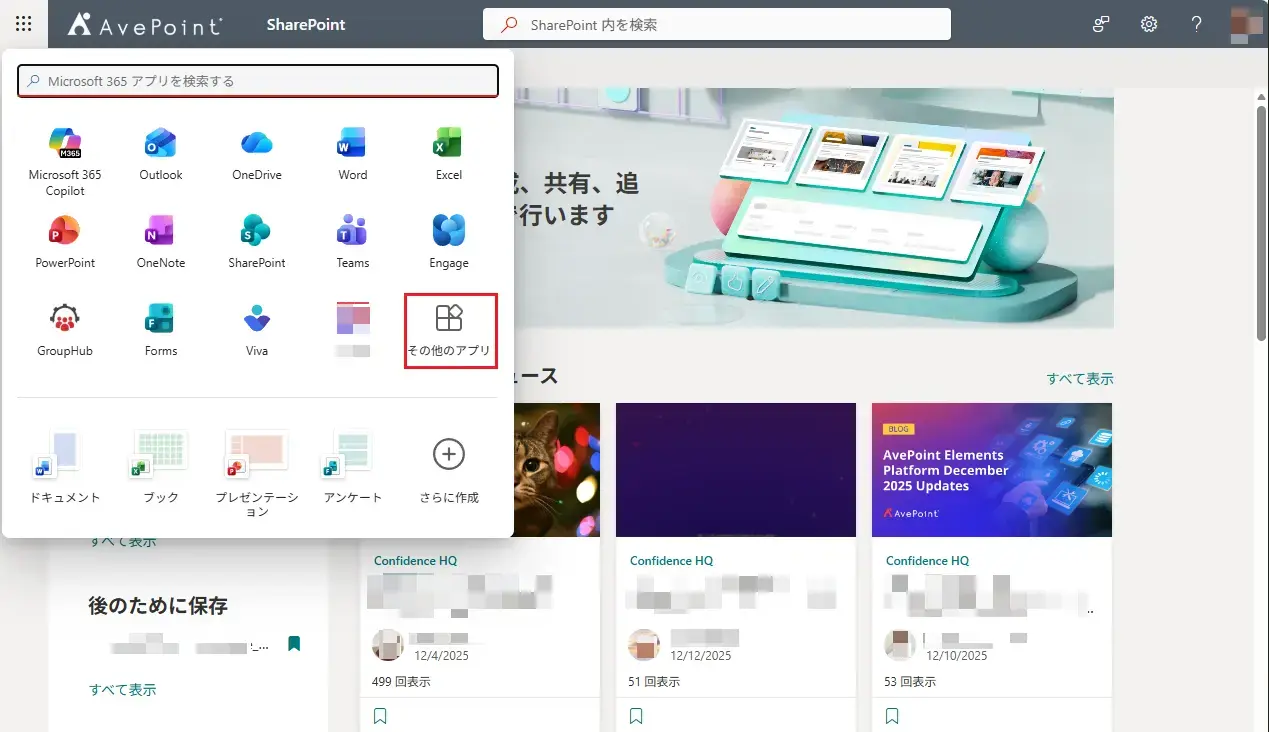The width and height of the screenshot is (1269, 732).
Task: Open Confidence HQ link on purple news card
Action: 671,561
